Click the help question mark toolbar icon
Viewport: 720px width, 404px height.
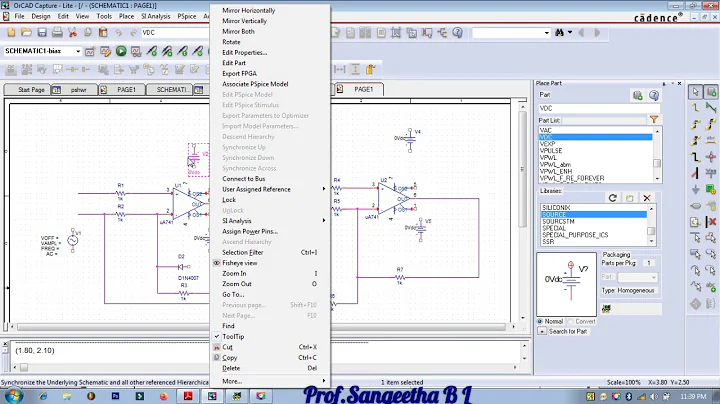(x=457, y=33)
